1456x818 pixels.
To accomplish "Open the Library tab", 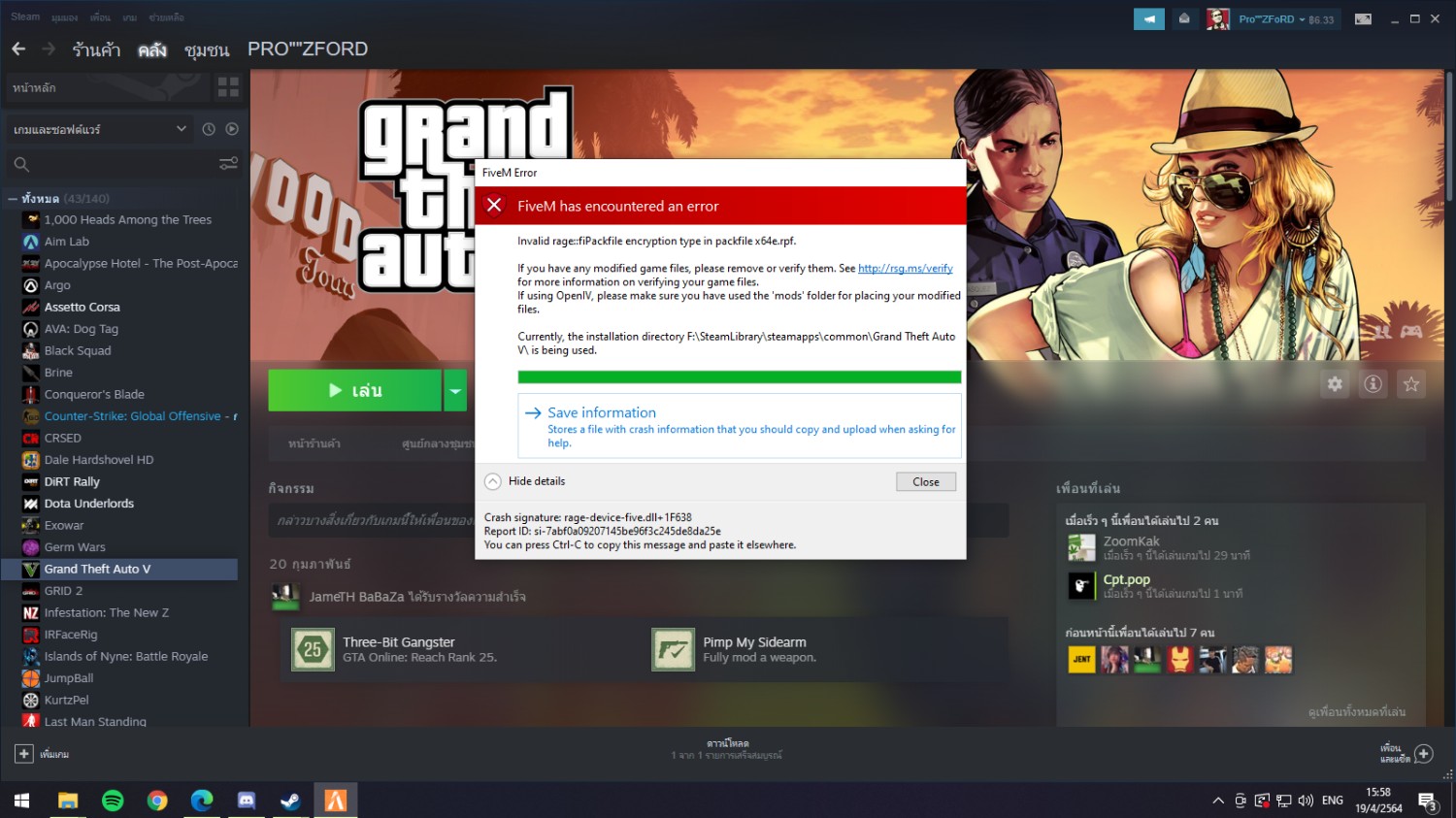I will (152, 49).
